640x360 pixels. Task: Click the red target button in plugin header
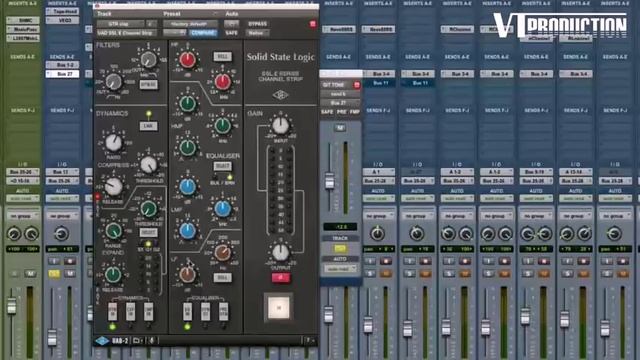pyautogui.click(x=313, y=24)
